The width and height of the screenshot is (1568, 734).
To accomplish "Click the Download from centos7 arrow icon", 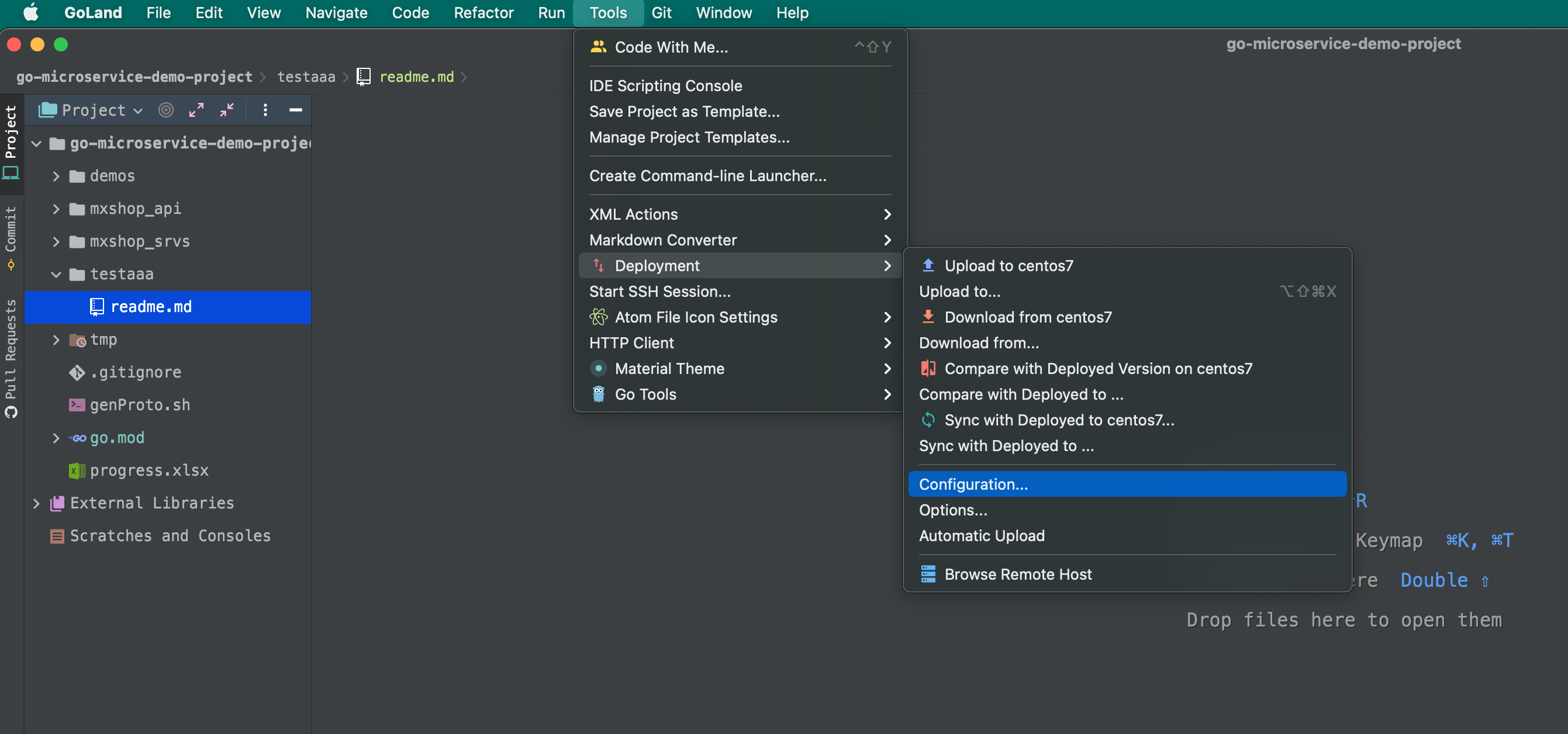I will [x=928, y=317].
